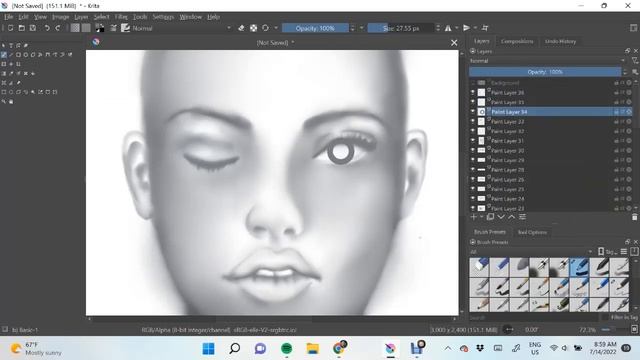Open the fill patterns toolbar button
The image size is (640, 360).
tap(86, 28)
